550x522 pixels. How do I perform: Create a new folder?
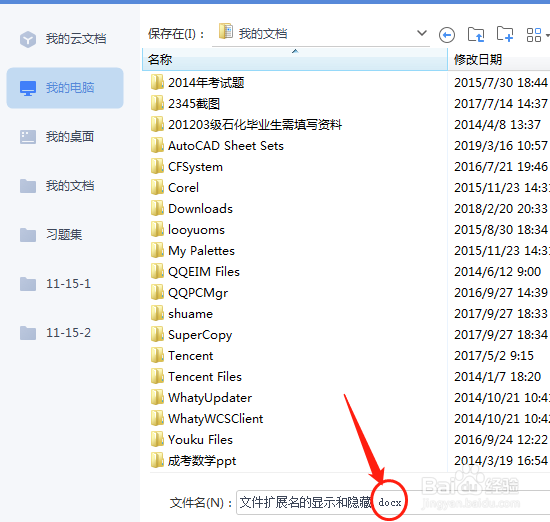point(505,34)
